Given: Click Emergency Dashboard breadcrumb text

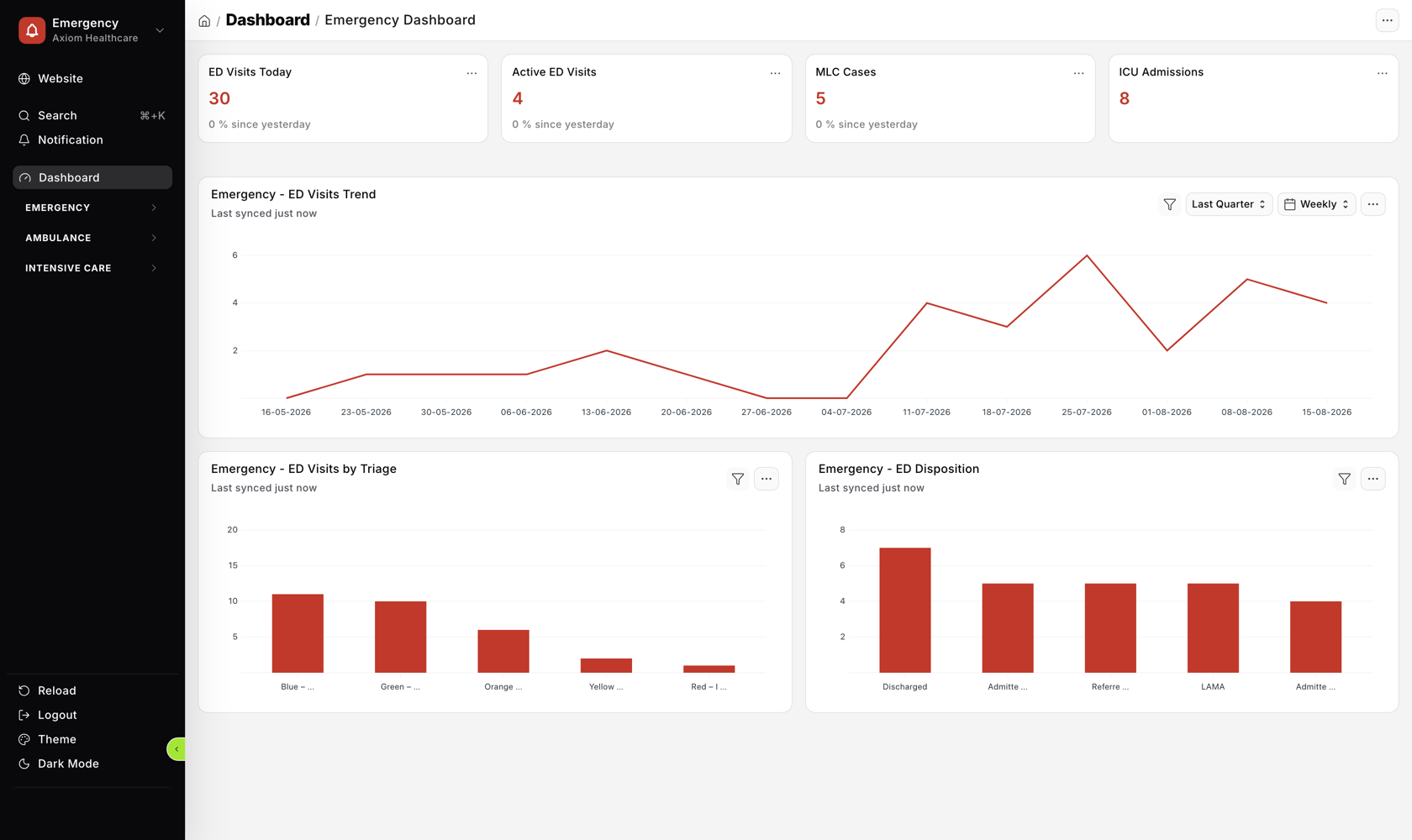Looking at the screenshot, I should click(400, 20).
